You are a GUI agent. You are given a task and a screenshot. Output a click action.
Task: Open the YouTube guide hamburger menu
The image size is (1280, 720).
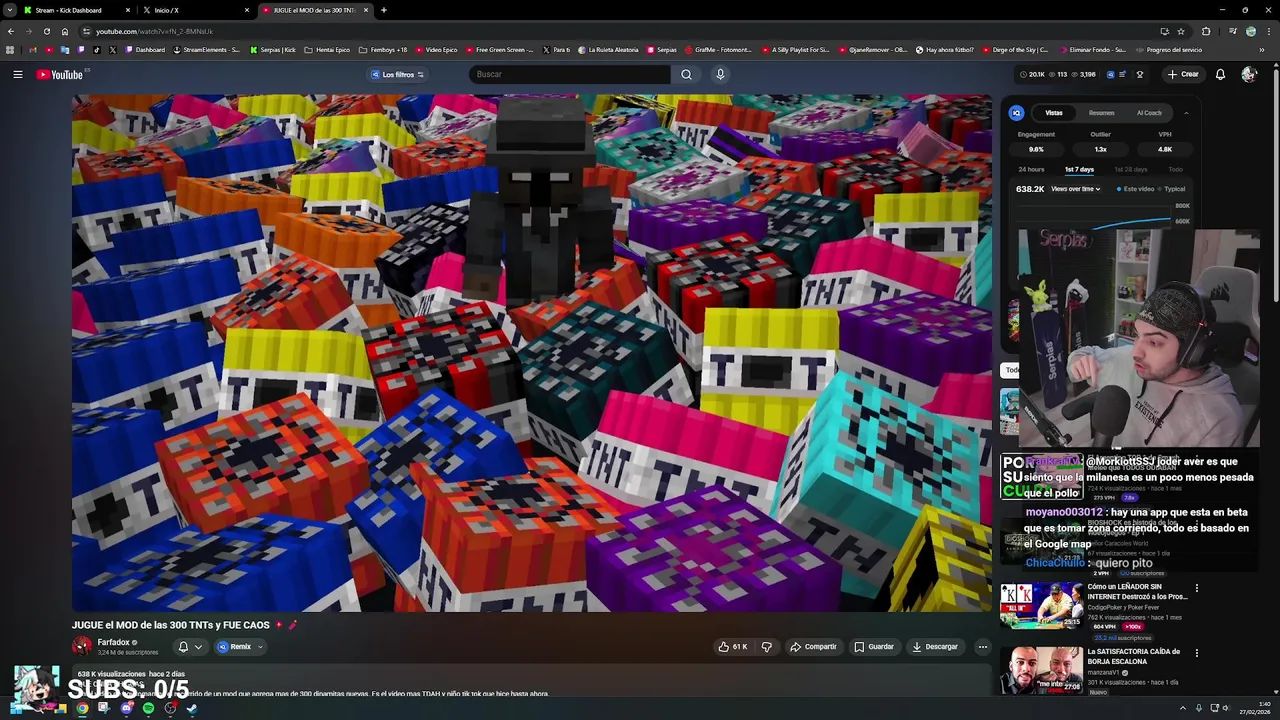(17, 74)
